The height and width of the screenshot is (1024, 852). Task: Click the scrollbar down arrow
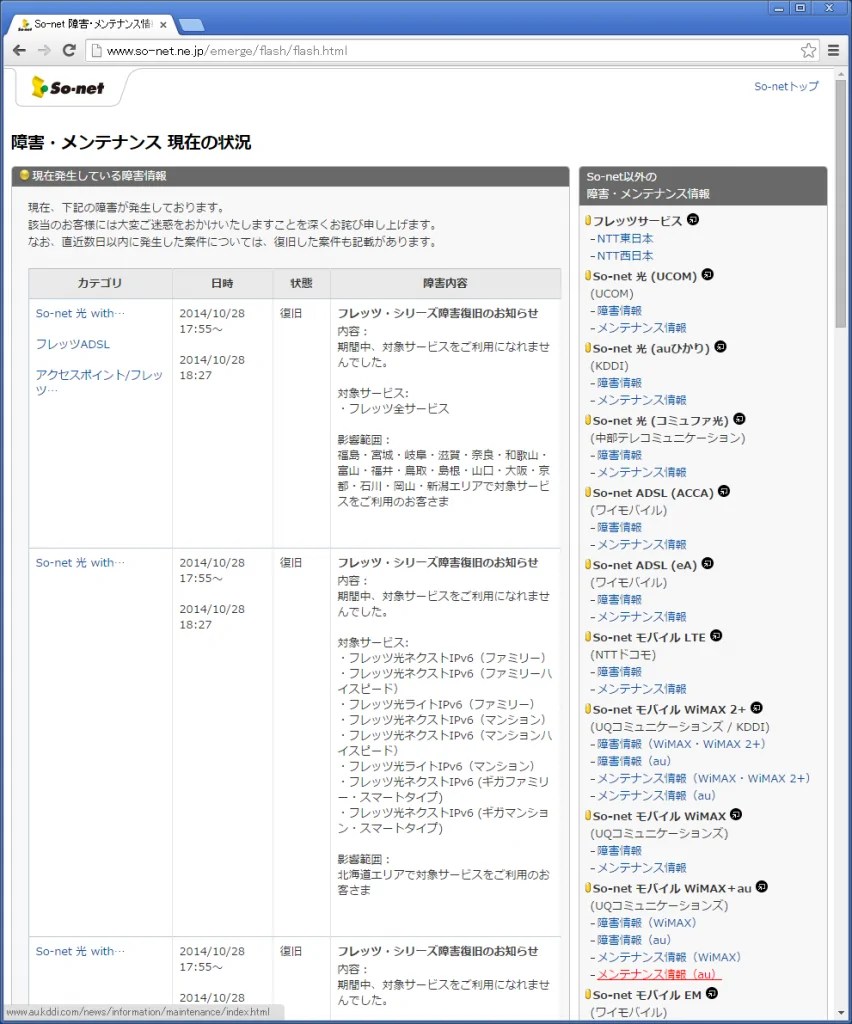pyautogui.click(x=840, y=1012)
